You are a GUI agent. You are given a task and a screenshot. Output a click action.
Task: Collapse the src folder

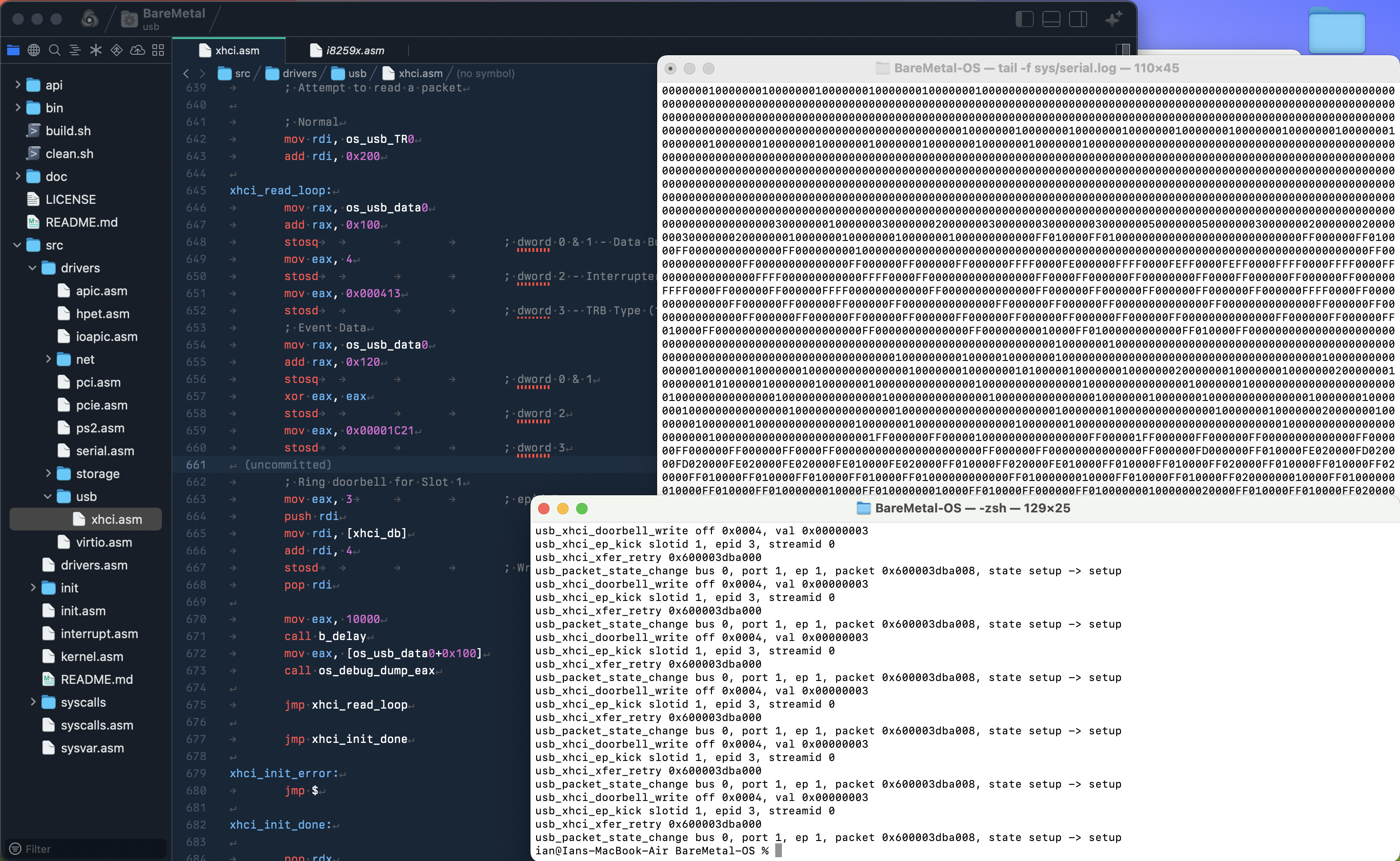(x=17, y=245)
